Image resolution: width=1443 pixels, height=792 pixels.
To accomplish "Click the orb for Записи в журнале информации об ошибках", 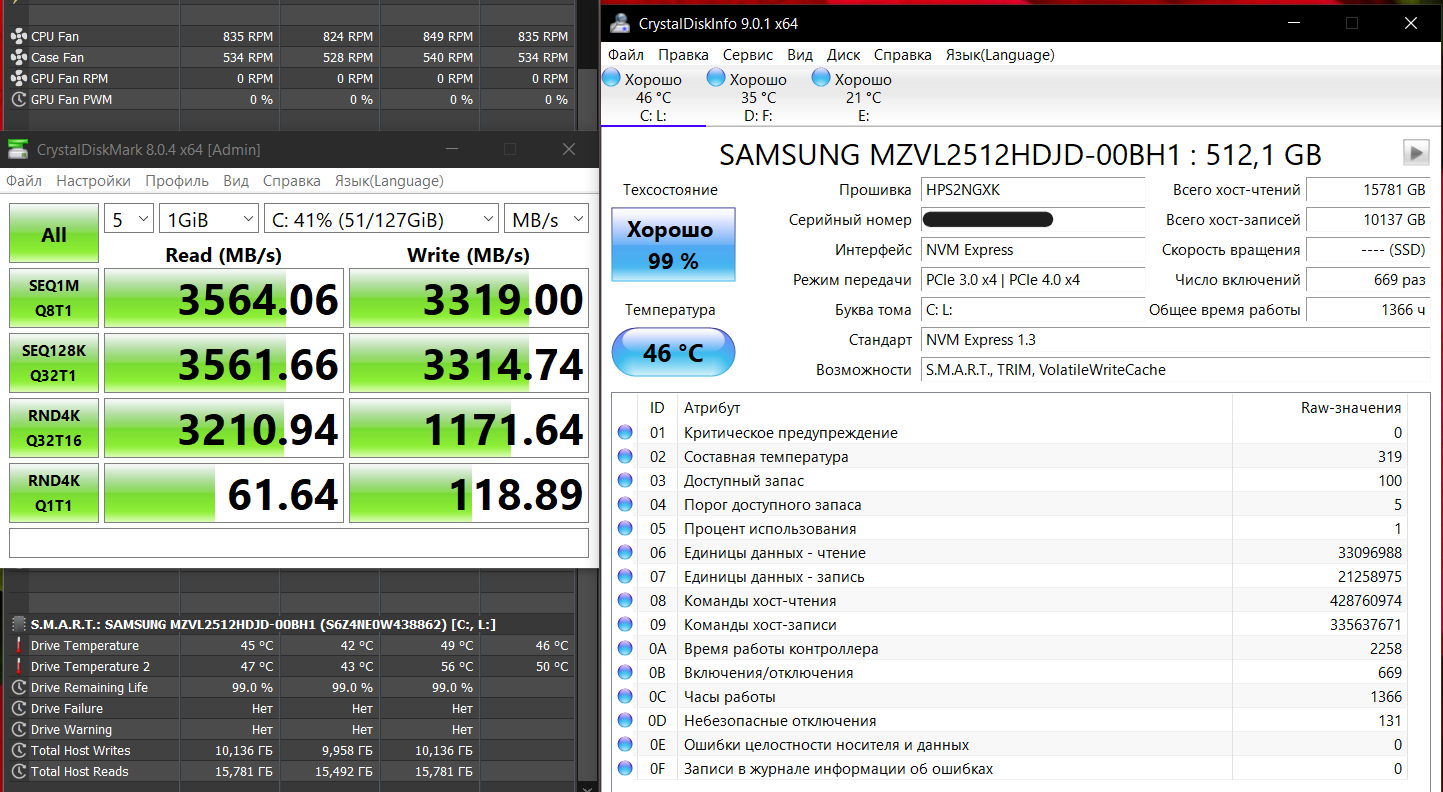I will click(x=626, y=768).
